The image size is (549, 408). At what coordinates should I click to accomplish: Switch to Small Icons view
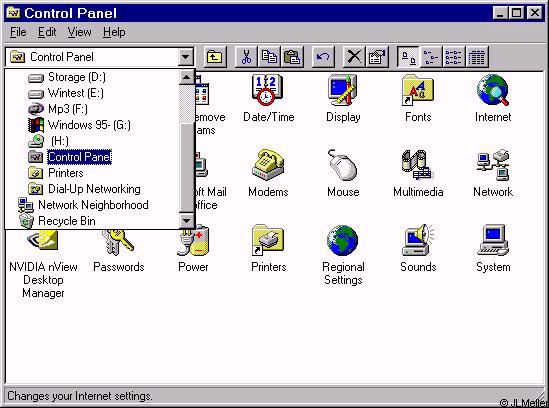coord(431,57)
